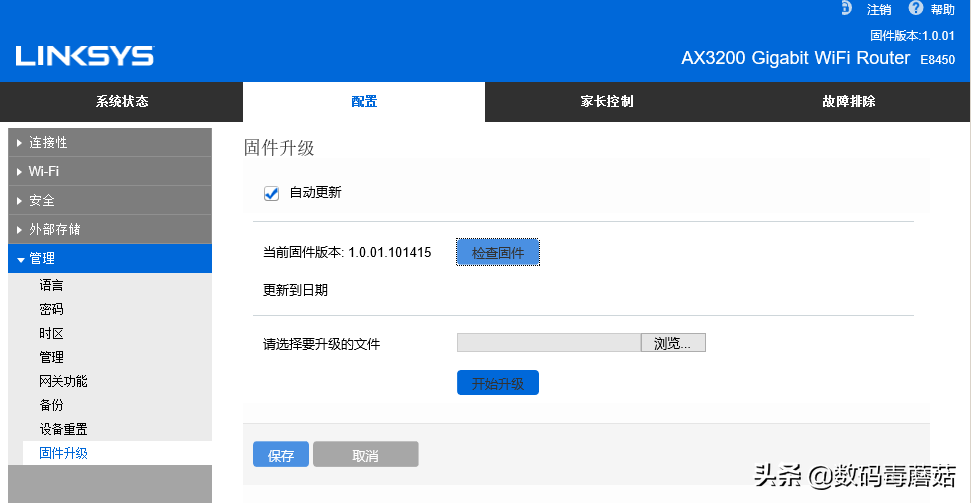Click the 固件升级 page heading

tap(279, 148)
